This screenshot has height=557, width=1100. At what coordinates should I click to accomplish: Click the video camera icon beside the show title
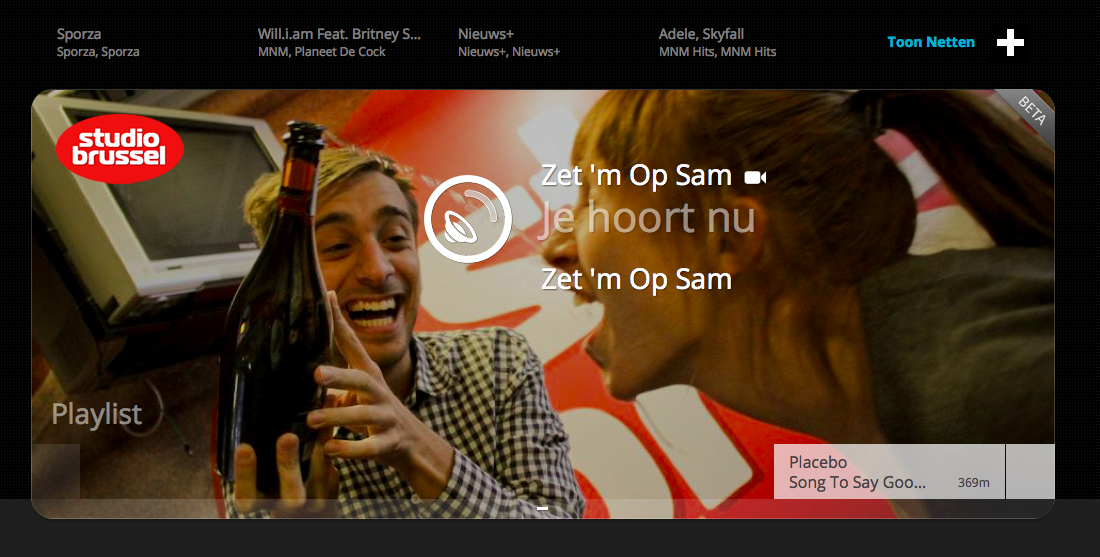pyautogui.click(x=755, y=178)
